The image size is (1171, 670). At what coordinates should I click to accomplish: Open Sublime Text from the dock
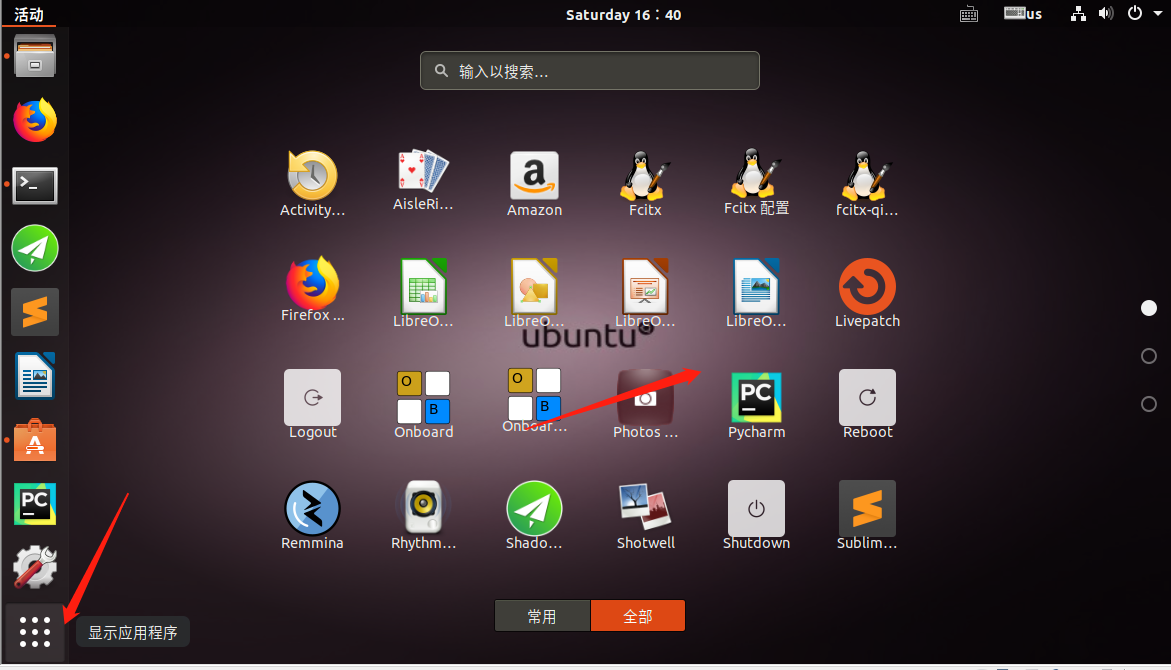tap(34, 311)
